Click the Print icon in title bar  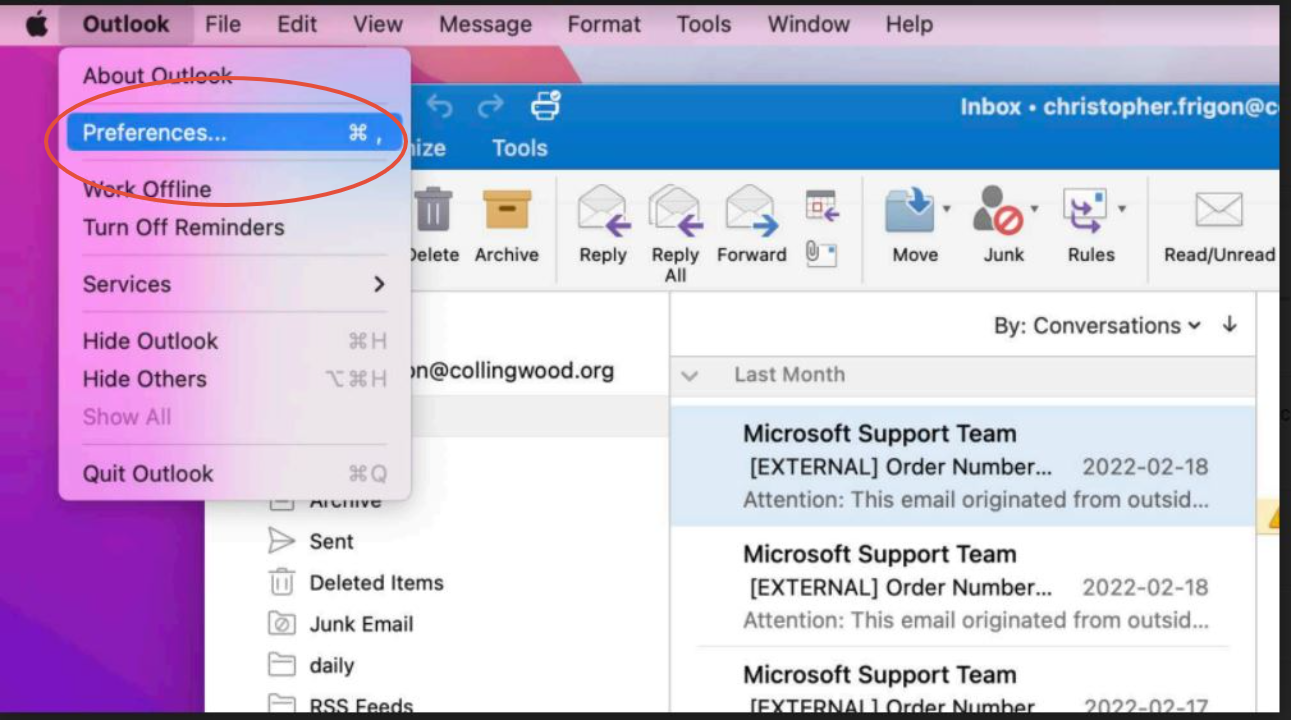pyautogui.click(x=546, y=105)
